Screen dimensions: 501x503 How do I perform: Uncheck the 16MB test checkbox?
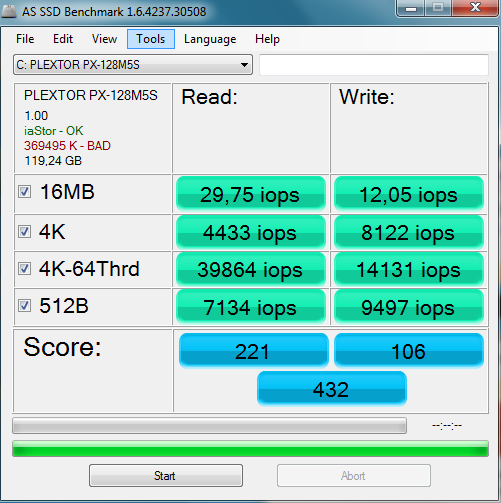tap(24, 192)
